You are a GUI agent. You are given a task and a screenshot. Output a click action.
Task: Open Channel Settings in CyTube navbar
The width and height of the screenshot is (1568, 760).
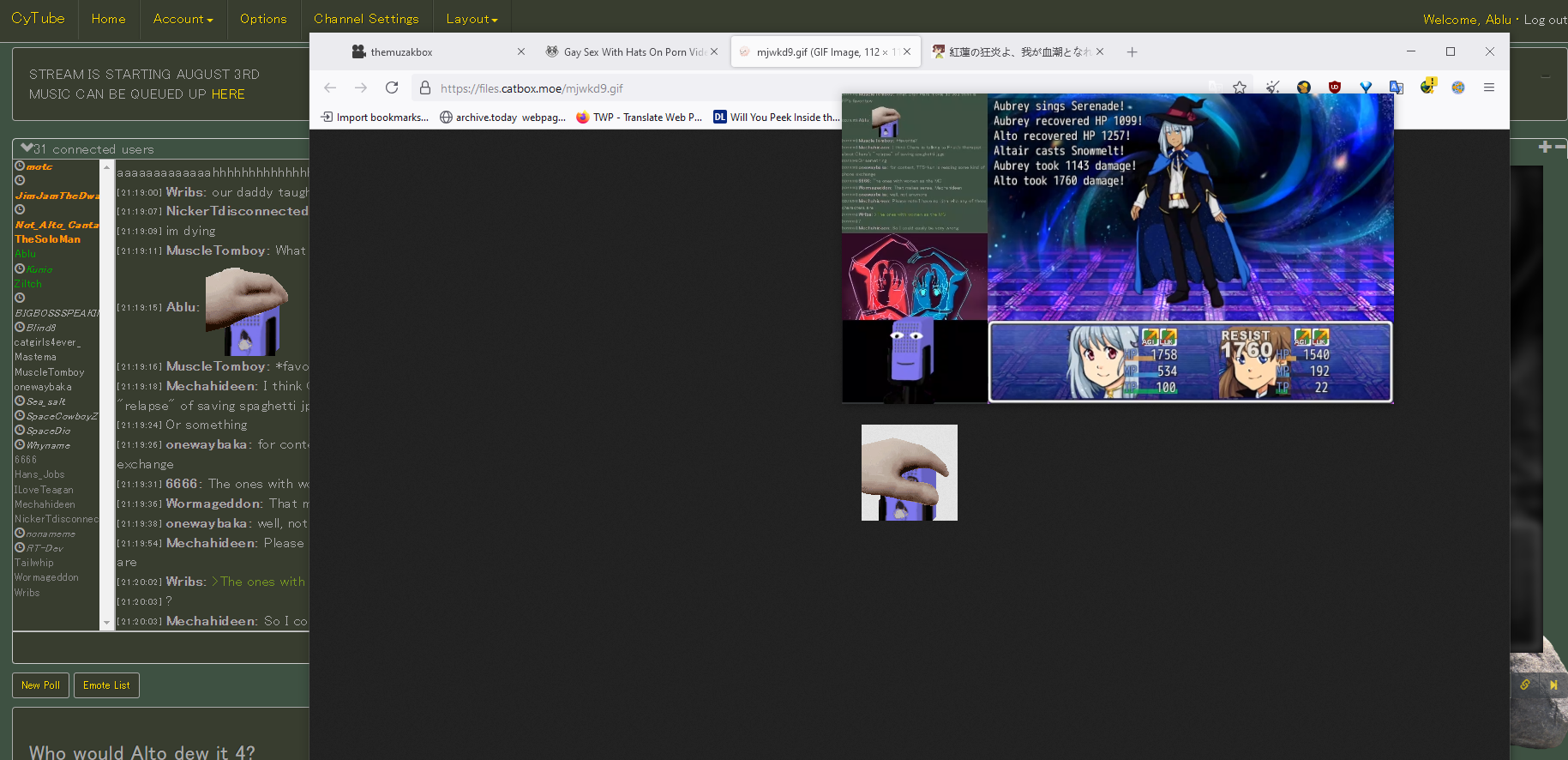[366, 19]
